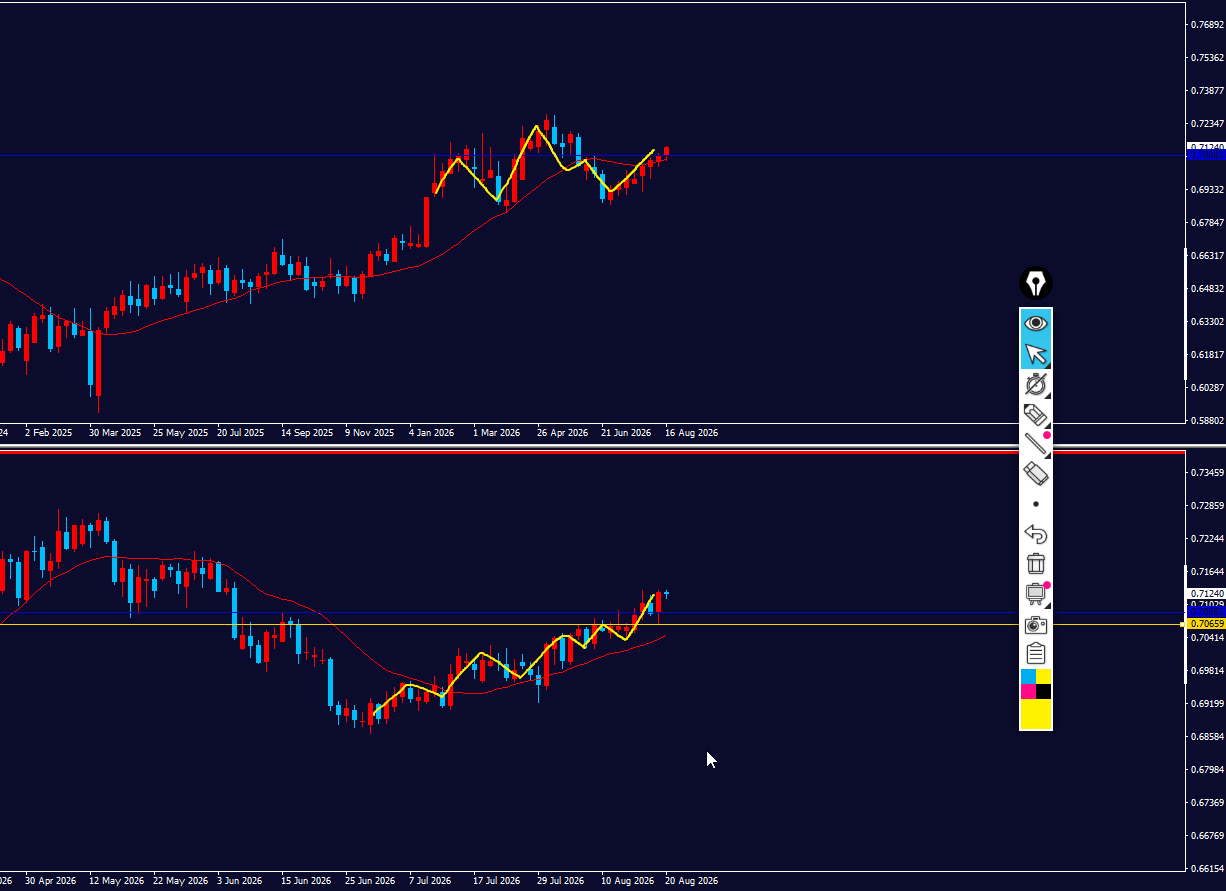
Task: Click the 14 Sep 2025 date label
Action: (x=307, y=433)
